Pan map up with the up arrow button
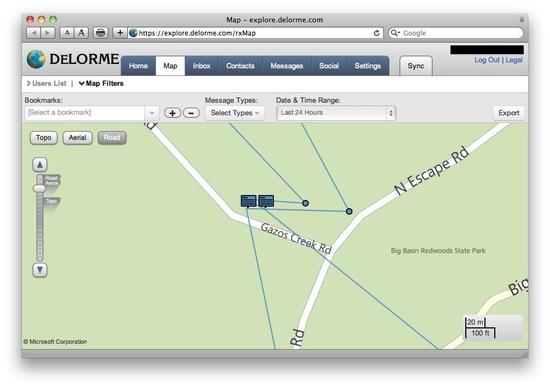 pos(40,165)
